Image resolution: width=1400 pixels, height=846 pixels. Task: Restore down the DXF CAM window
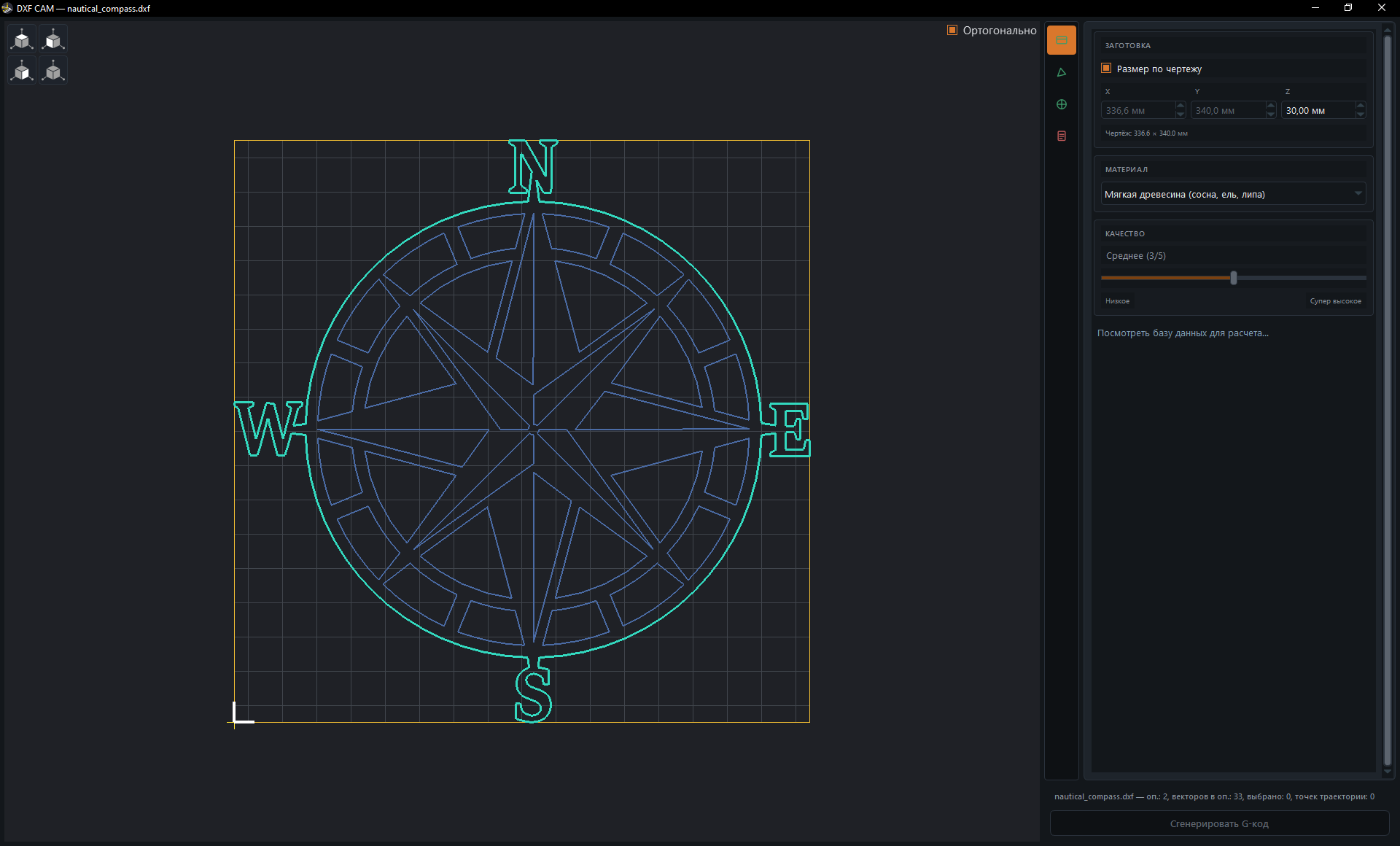point(1348,8)
